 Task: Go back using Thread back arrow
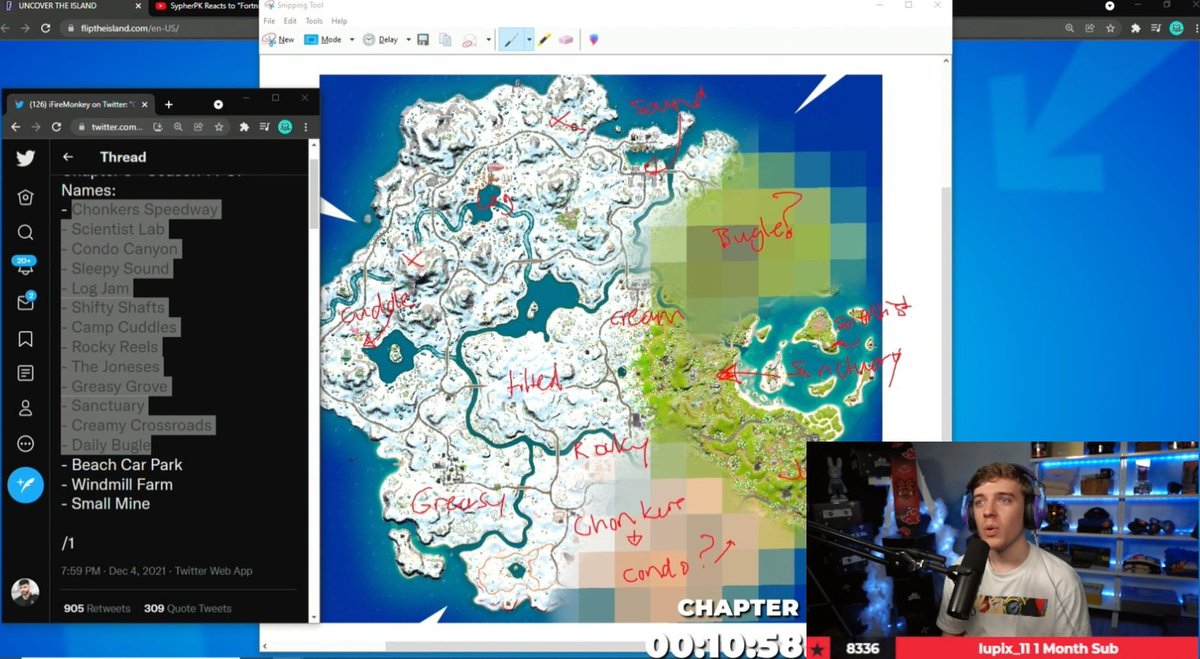[x=68, y=157]
